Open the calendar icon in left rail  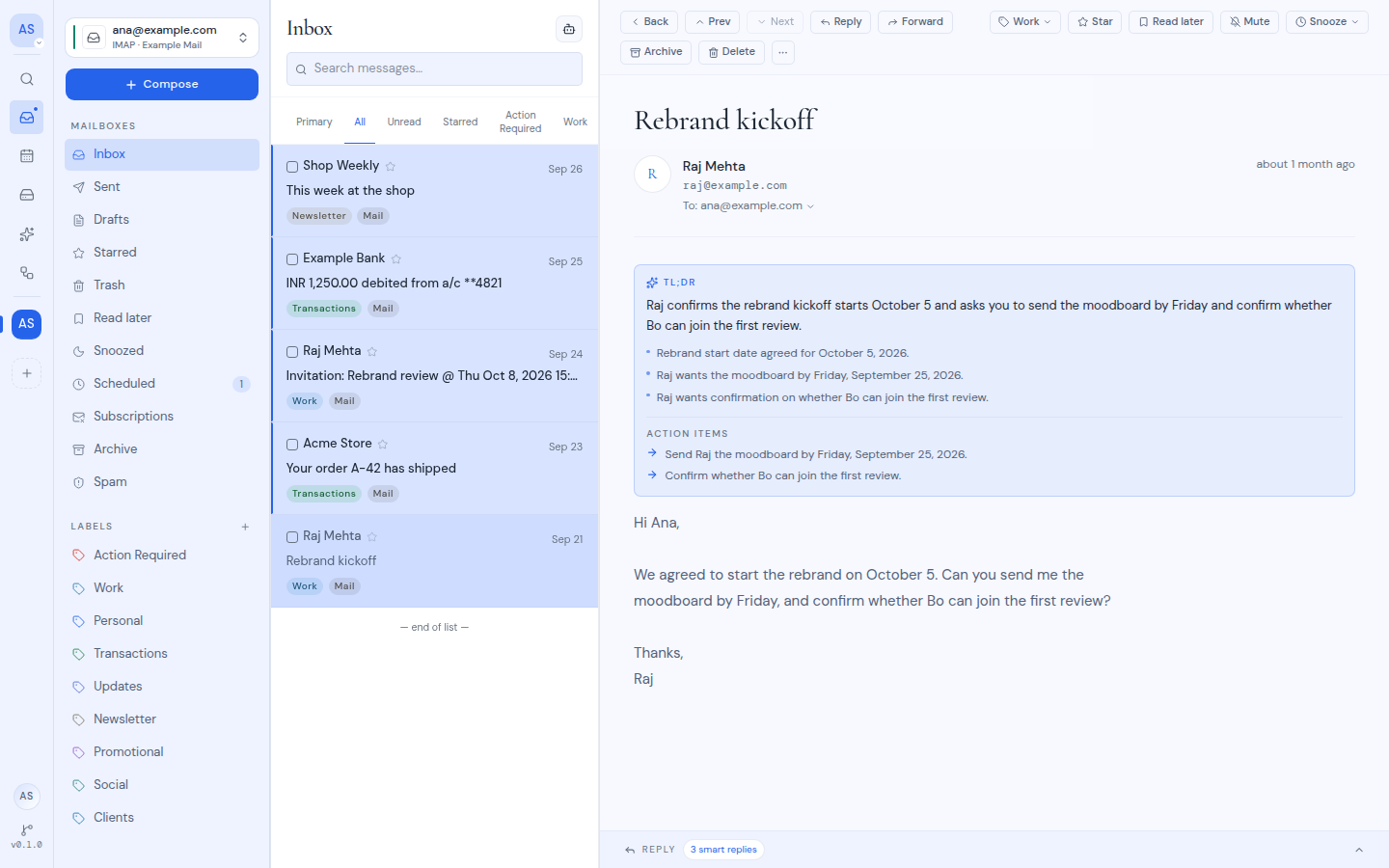[x=27, y=156]
